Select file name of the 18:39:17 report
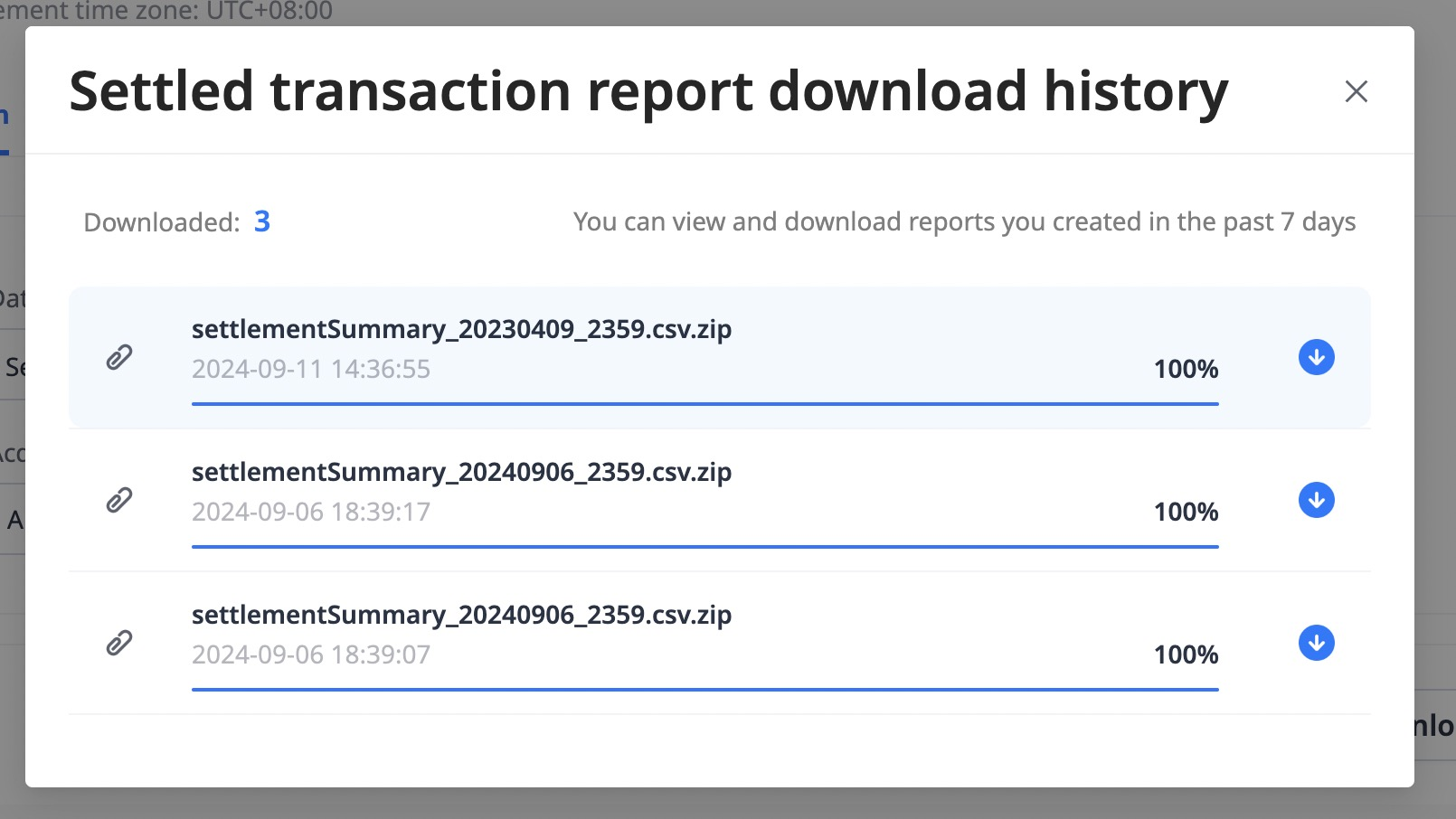The image size is (1456, 819). [x=461, y=472]
